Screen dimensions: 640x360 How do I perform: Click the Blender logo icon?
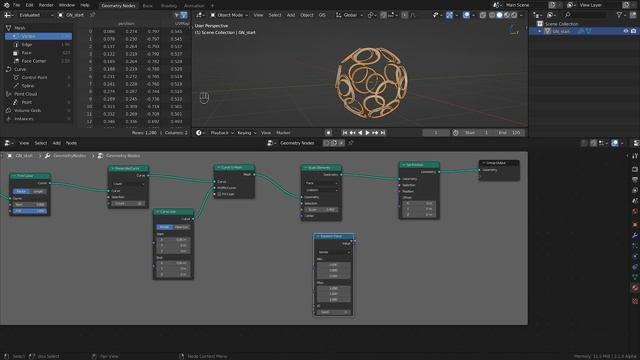coord(7,5)
